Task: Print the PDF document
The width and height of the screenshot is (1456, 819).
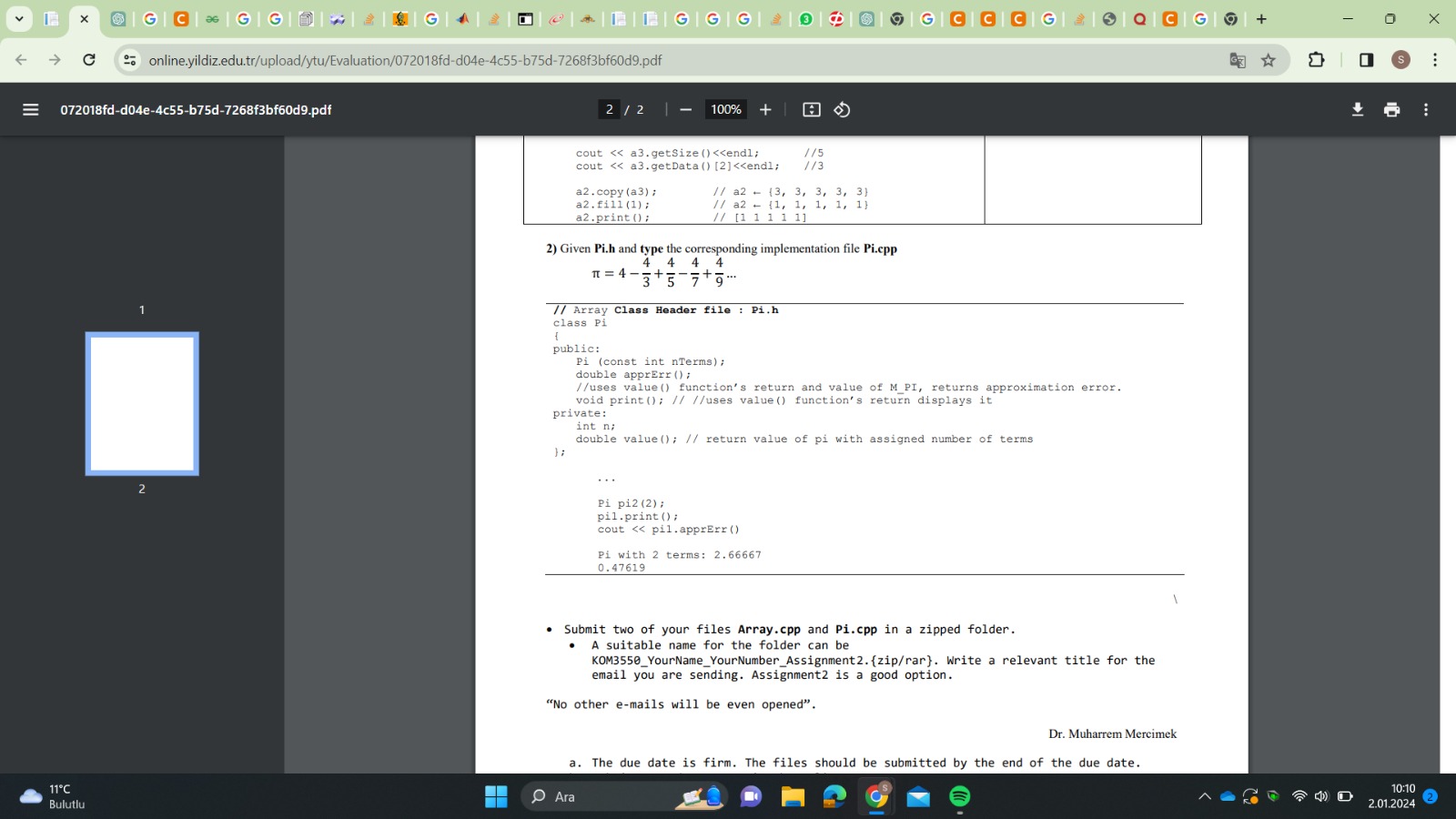Action: pyautogui.click(x=1391, y=109)
